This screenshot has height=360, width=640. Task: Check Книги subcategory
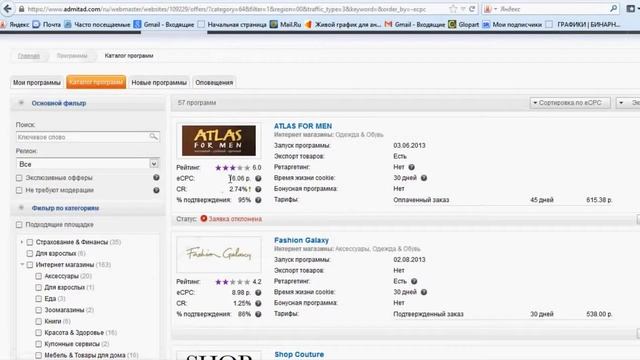click(x=38, y=321)
